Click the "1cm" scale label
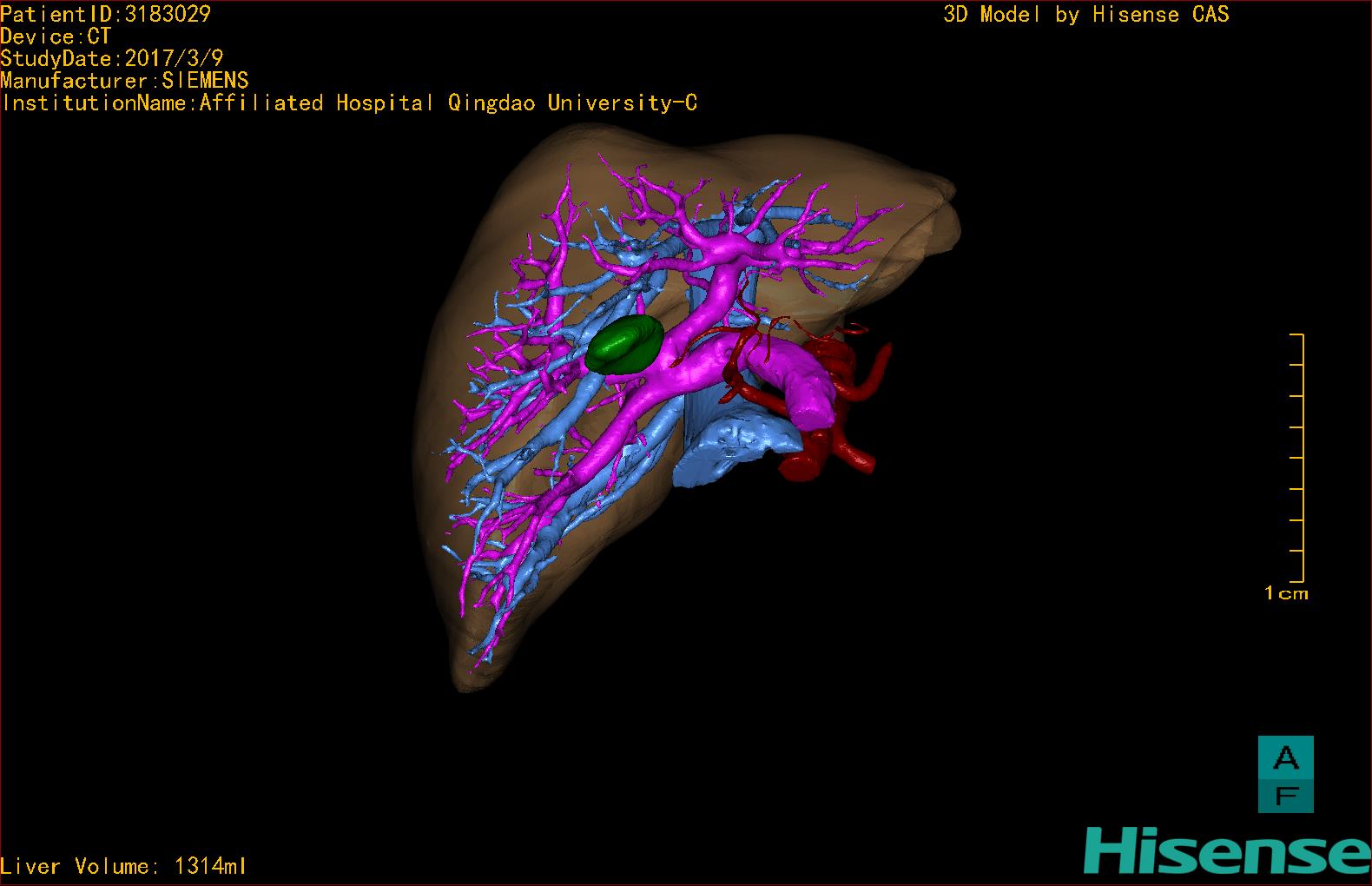 1286,593
